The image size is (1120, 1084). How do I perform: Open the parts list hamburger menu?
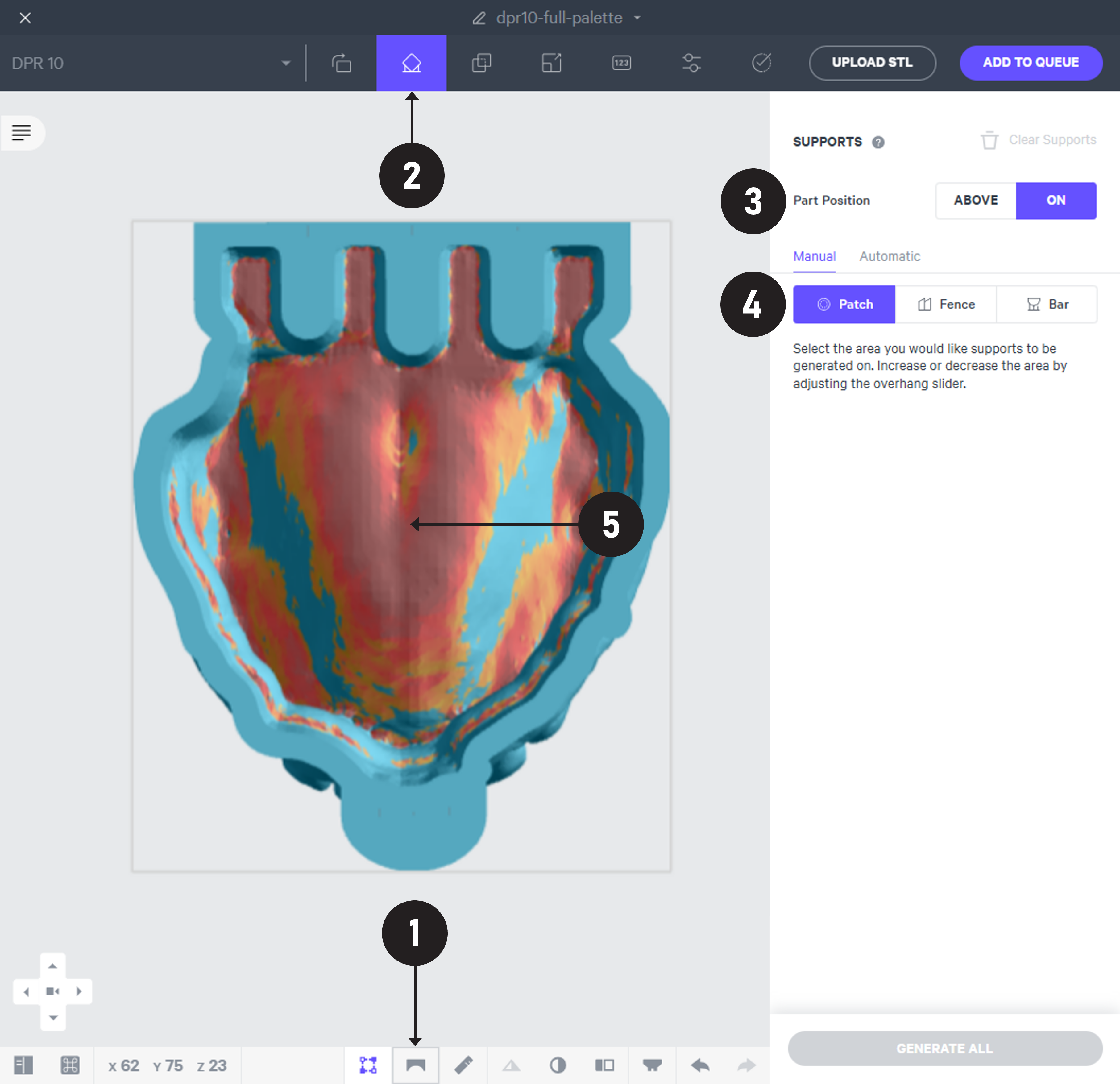click(22, 133)
